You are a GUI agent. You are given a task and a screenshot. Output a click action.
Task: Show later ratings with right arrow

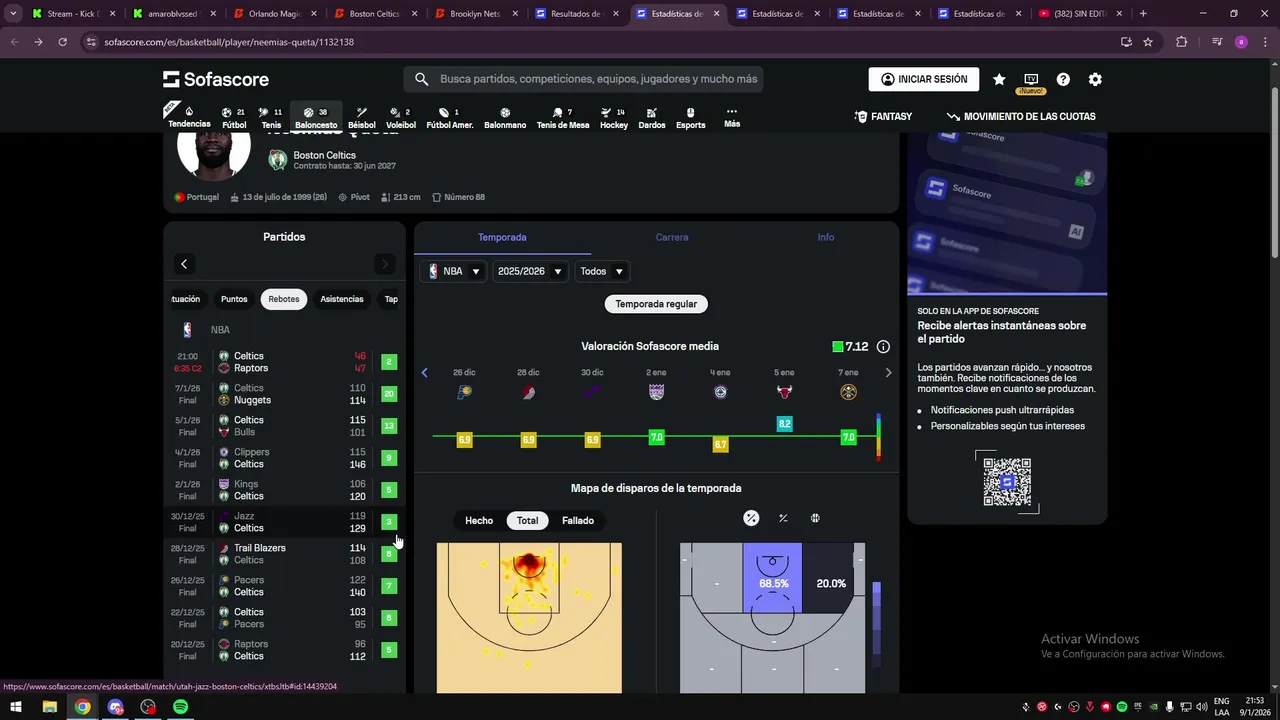888,373
